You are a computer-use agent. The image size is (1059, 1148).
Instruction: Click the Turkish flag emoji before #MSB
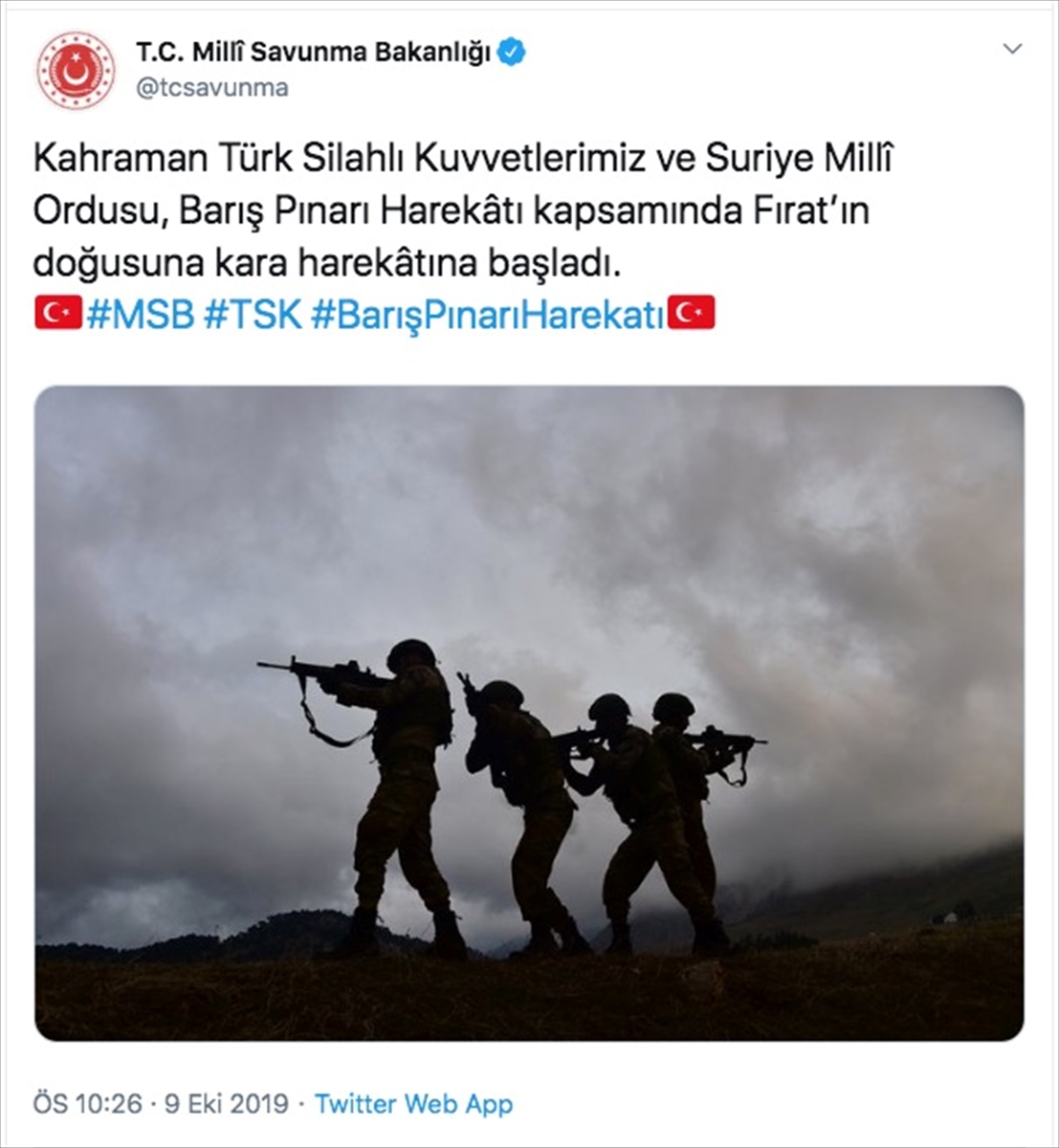pos(58,314)
